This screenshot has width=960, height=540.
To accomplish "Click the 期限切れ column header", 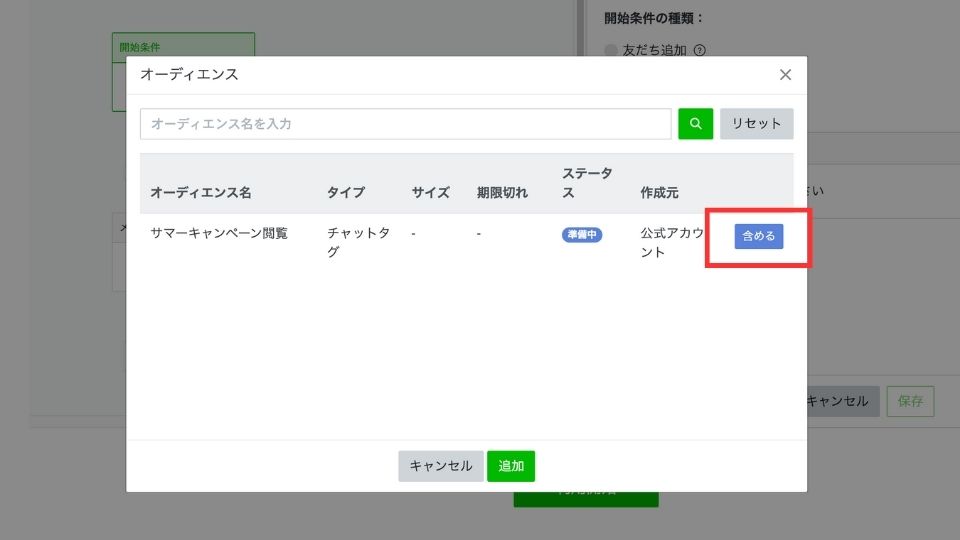I will (502, 192).
